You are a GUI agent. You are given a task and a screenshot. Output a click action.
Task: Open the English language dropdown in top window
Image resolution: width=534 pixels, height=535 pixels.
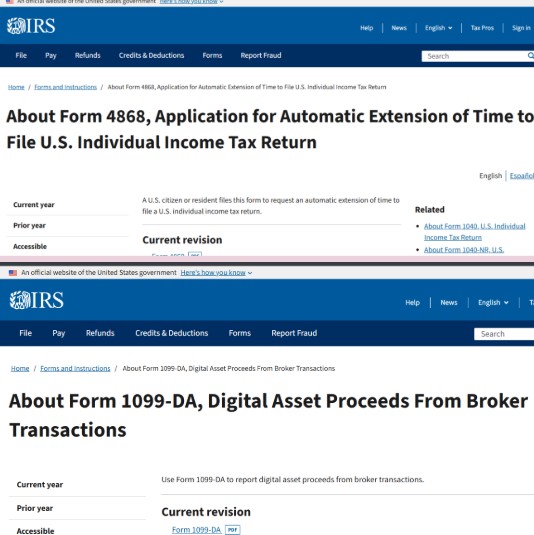tap(438, 28)
